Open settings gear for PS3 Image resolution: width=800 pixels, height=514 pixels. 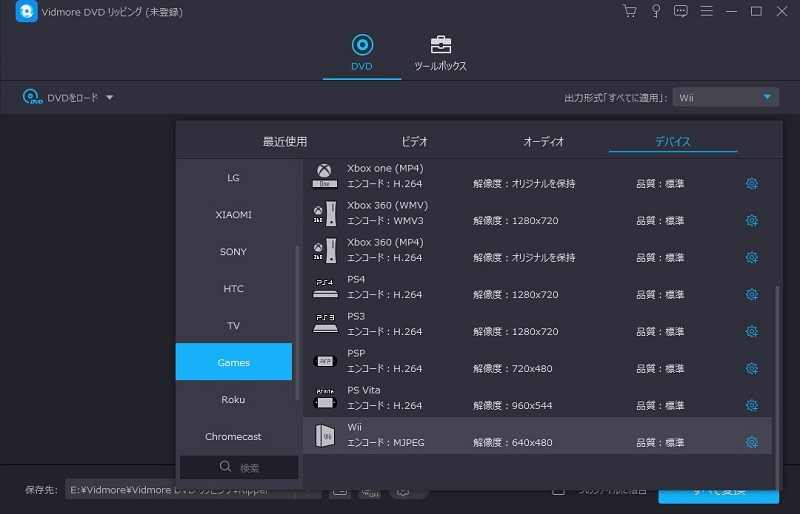tap(752, 331)
